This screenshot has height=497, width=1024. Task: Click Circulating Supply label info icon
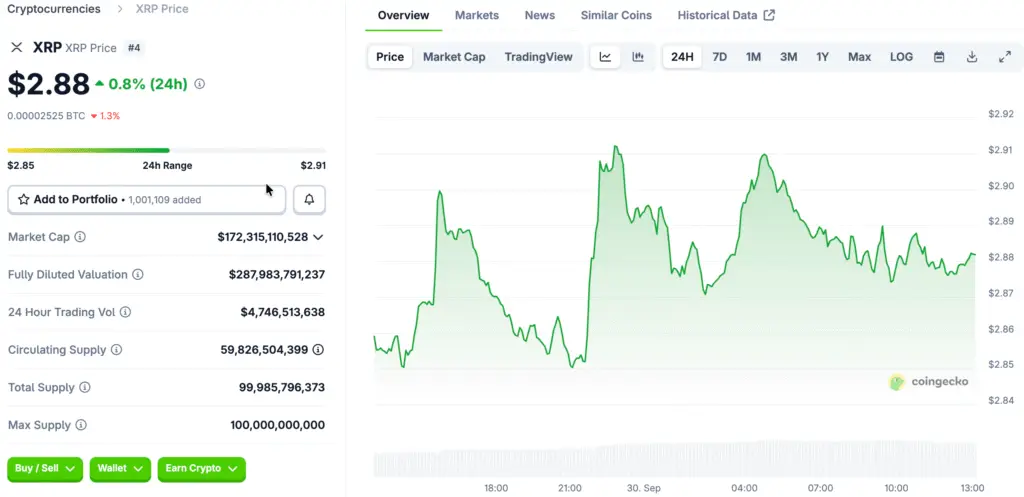coord(116,349)
